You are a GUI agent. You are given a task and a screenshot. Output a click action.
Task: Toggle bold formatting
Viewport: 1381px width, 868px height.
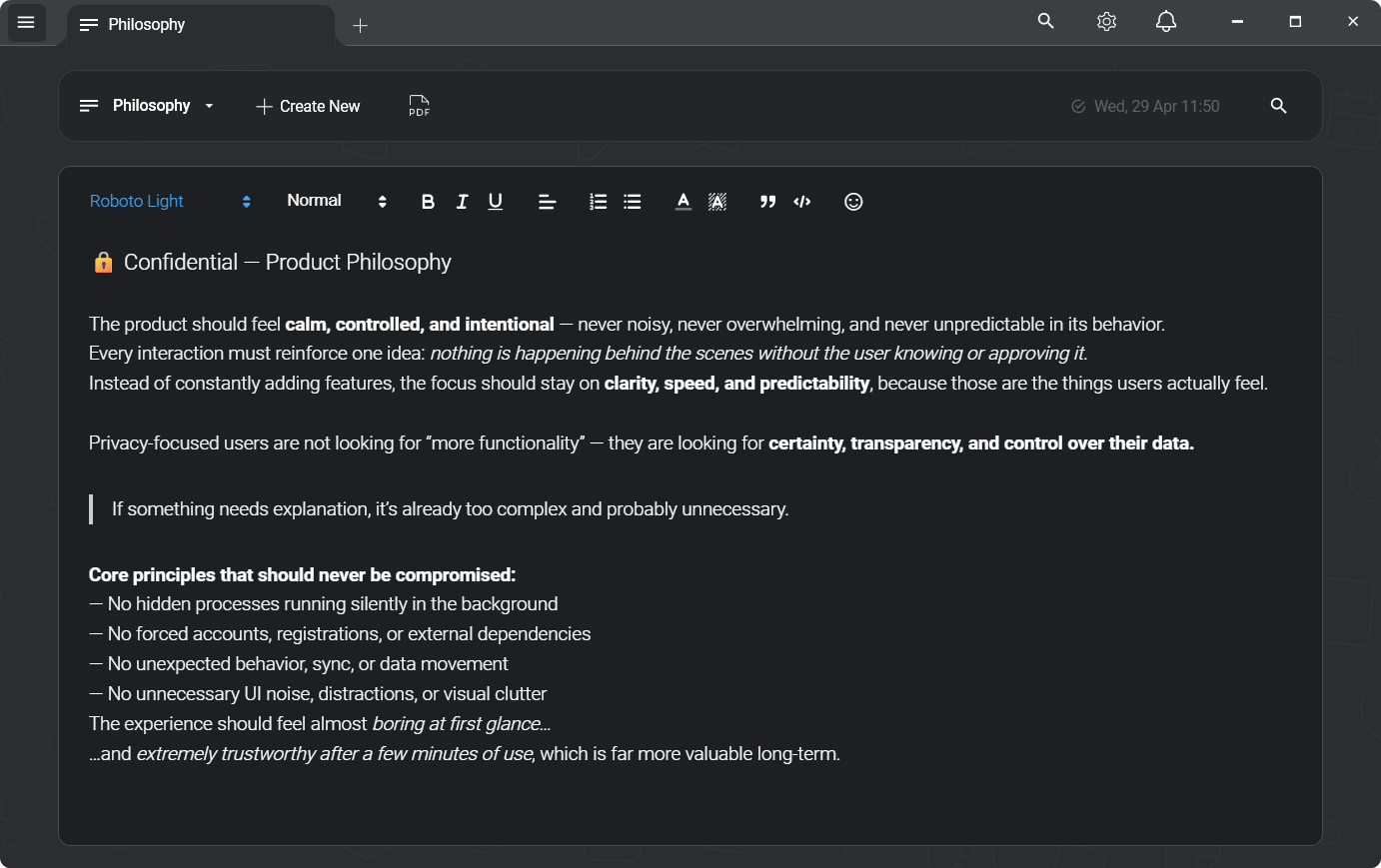coord(428,202)
